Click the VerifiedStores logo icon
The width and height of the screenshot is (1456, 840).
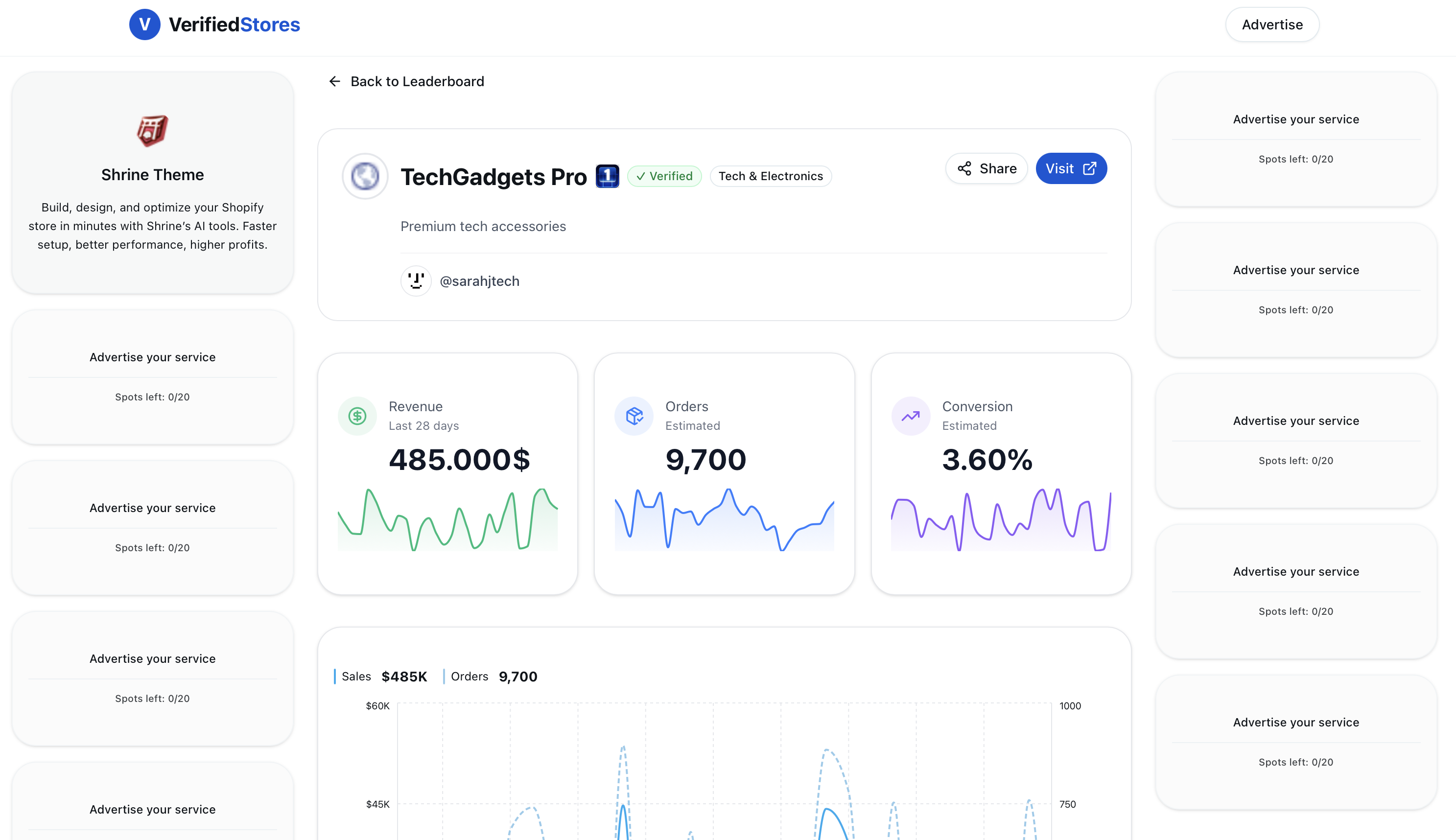click(145, 24)
